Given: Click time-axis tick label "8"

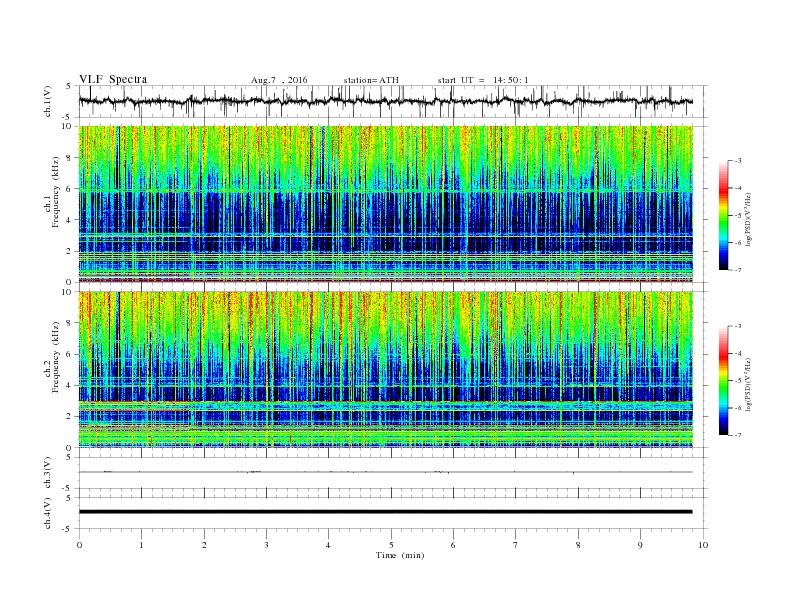Looking at the screenshot, I should (x=578, y=545).
